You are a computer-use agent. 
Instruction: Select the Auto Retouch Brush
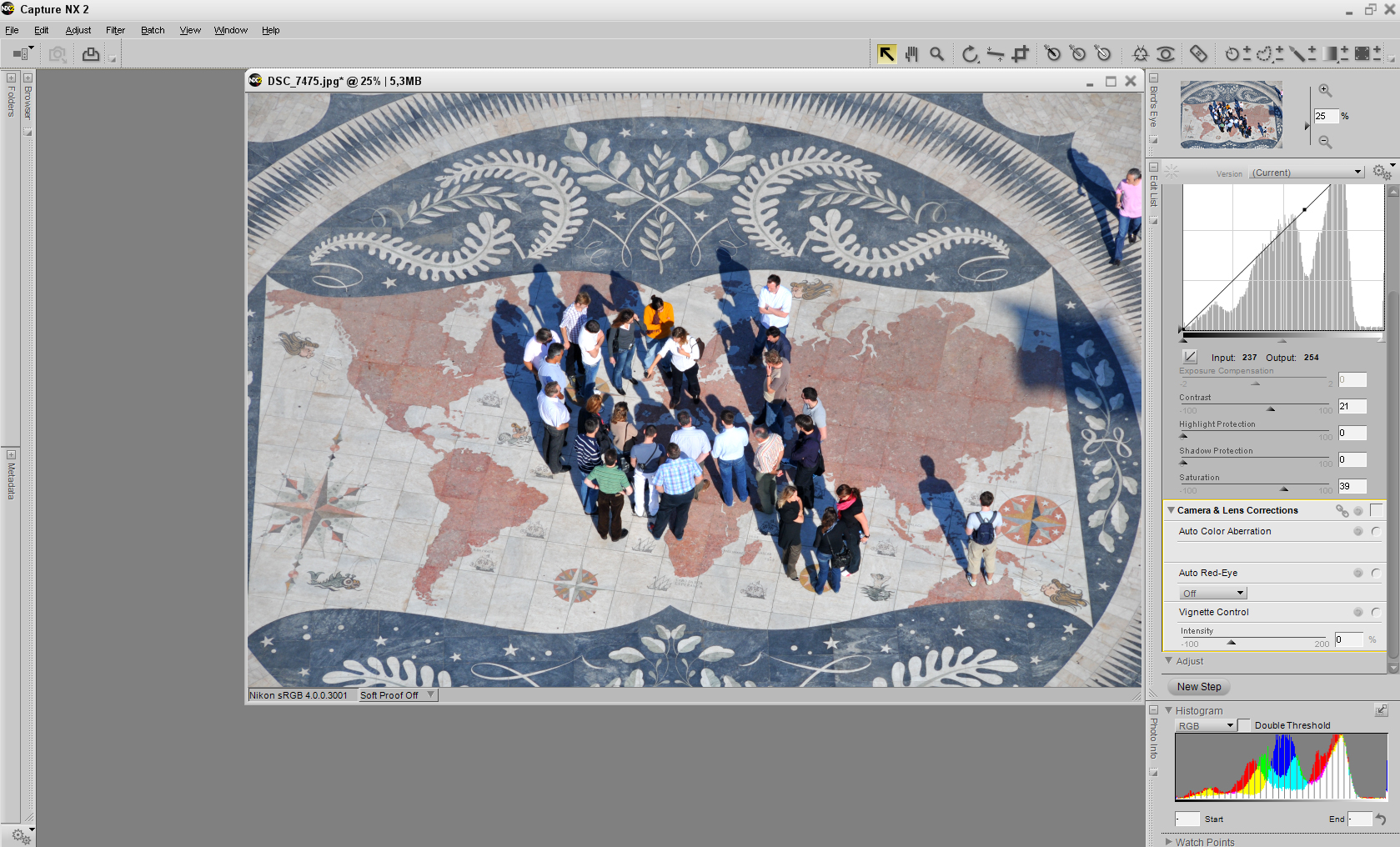1198,54
